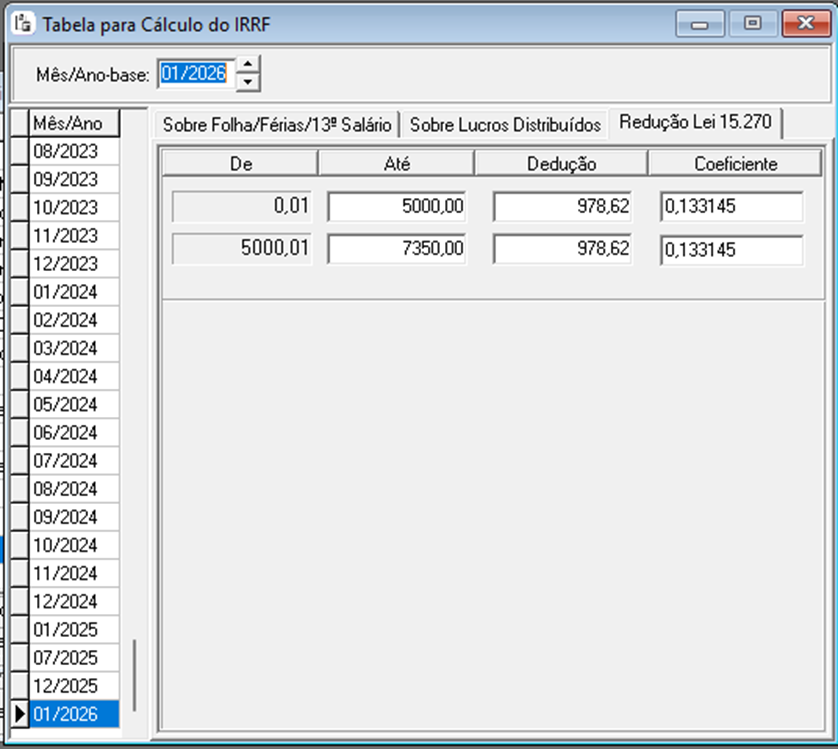Click the first row Coeficiente field
The height and width of the screenshot is (749, 838).
point(731,207)
